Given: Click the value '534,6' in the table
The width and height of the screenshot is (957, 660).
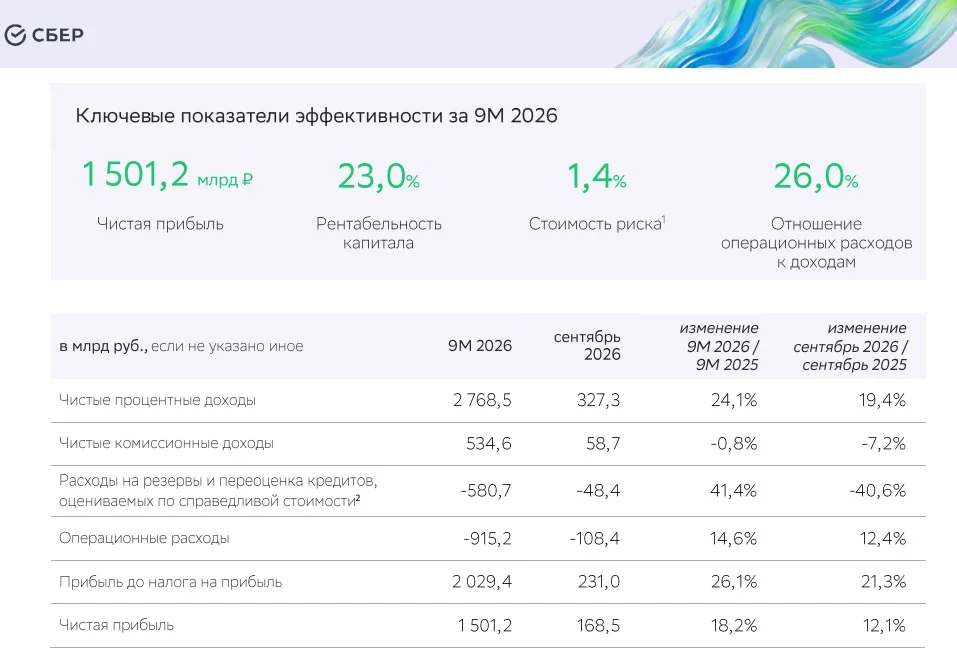Looking at the screenshot, I should point(489,443).
